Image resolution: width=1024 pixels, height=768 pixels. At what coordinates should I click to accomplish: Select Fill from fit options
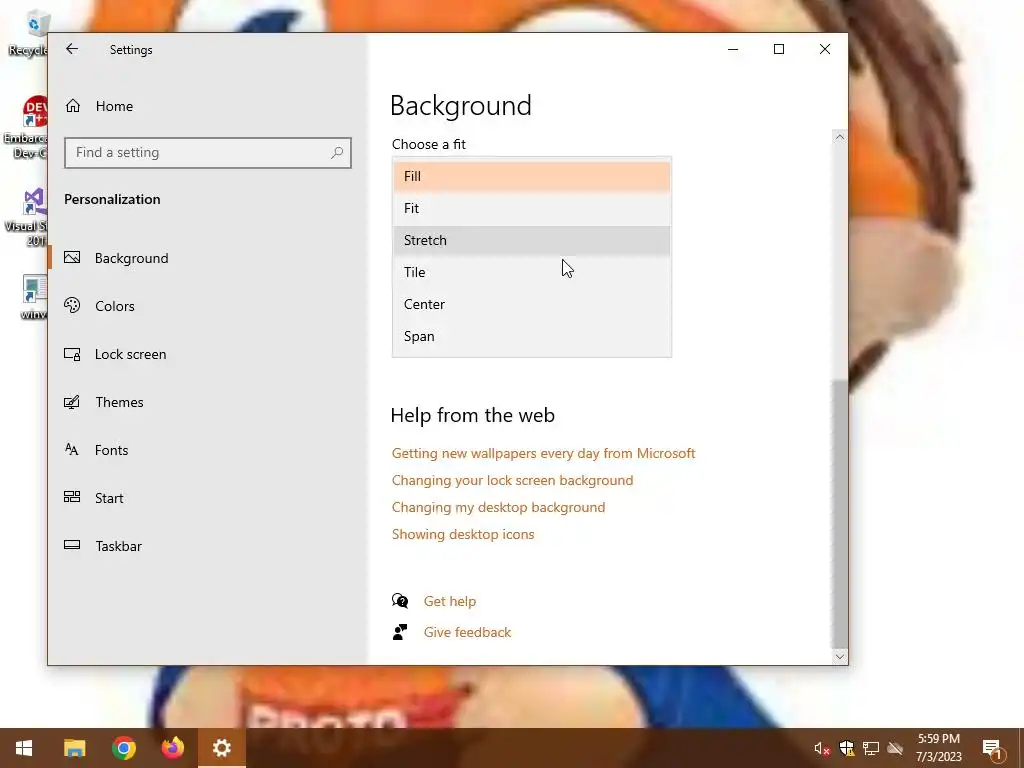pyautogui.click(x=532, y=176)
